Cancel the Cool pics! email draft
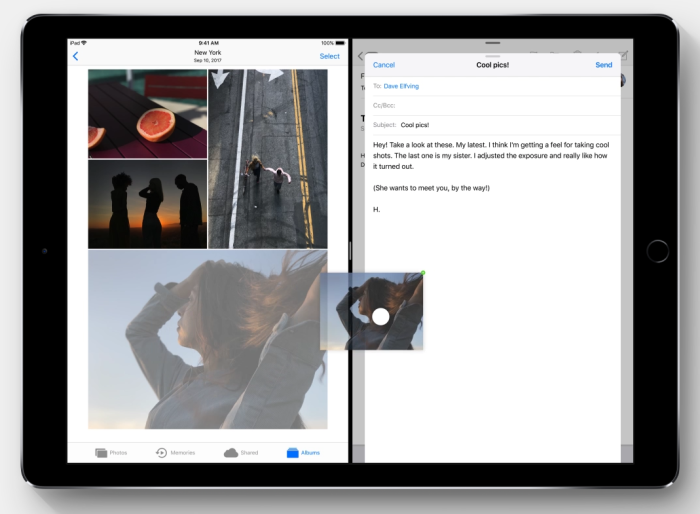Viewport: 700px width, 514px height. (x=384, y=65)
